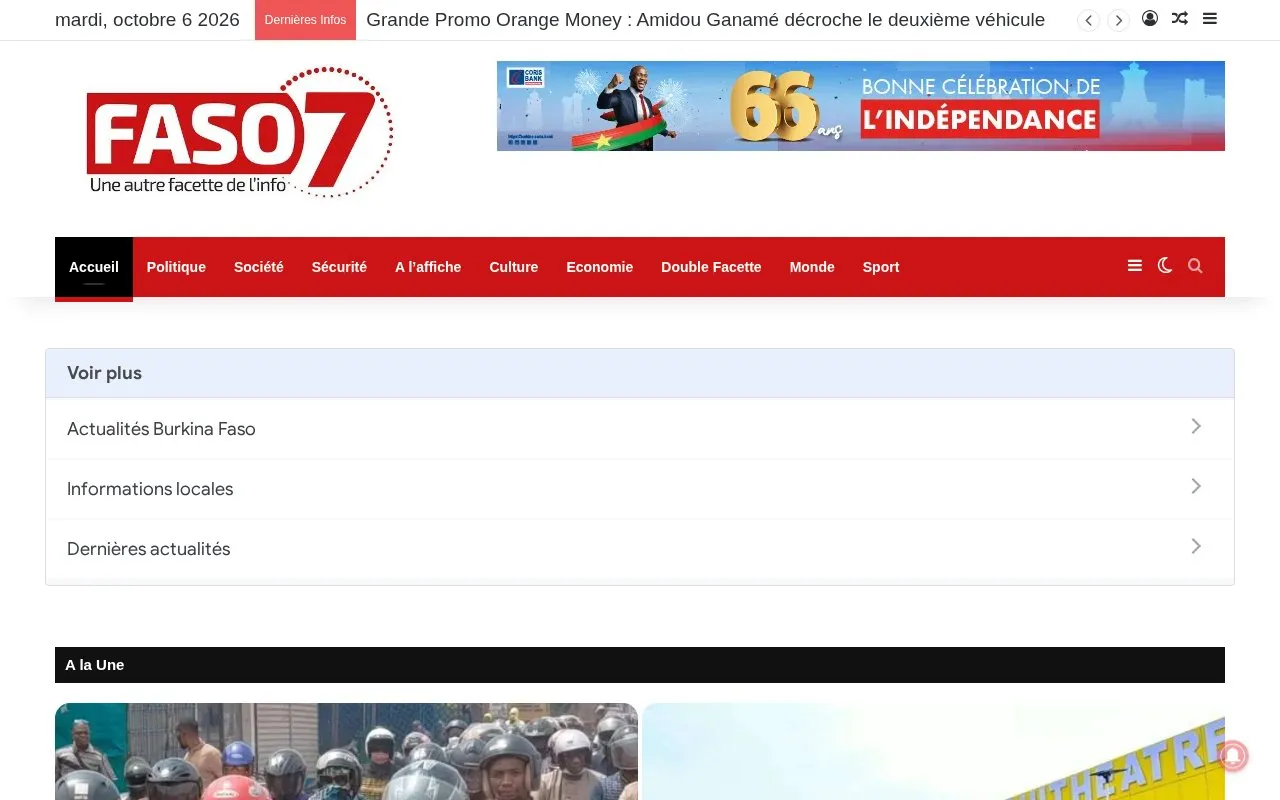Open the Sécurité section
The height and width of the screenshot is (800, 1280).
[339, 267]
